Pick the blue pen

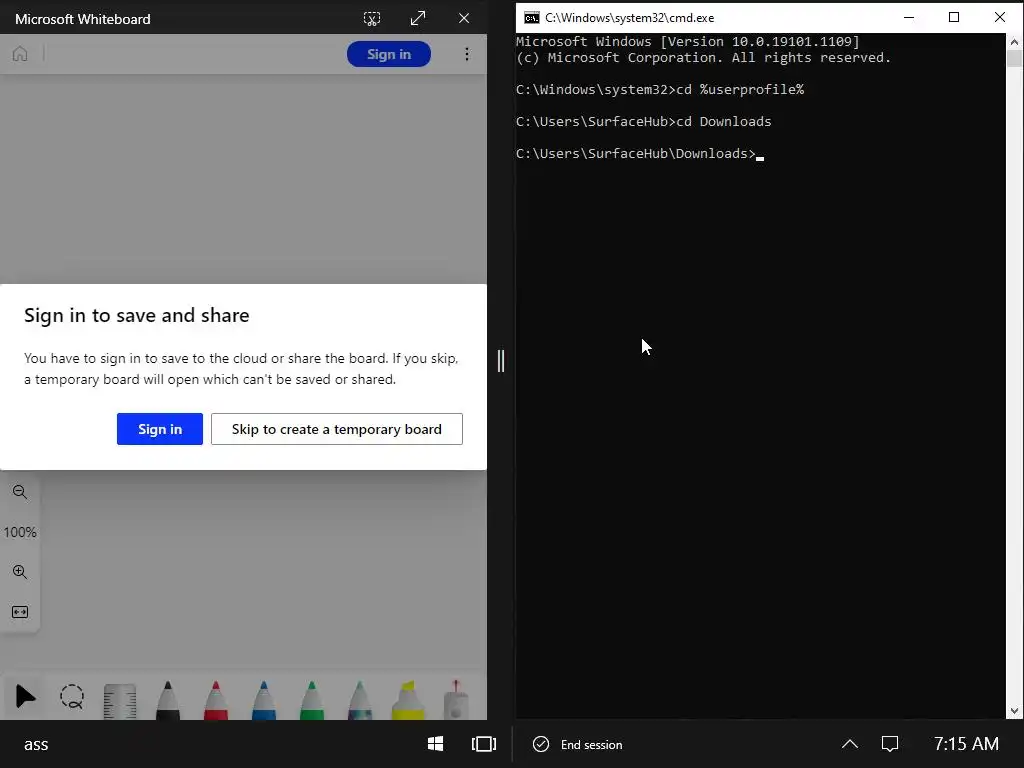coord(264,700)
